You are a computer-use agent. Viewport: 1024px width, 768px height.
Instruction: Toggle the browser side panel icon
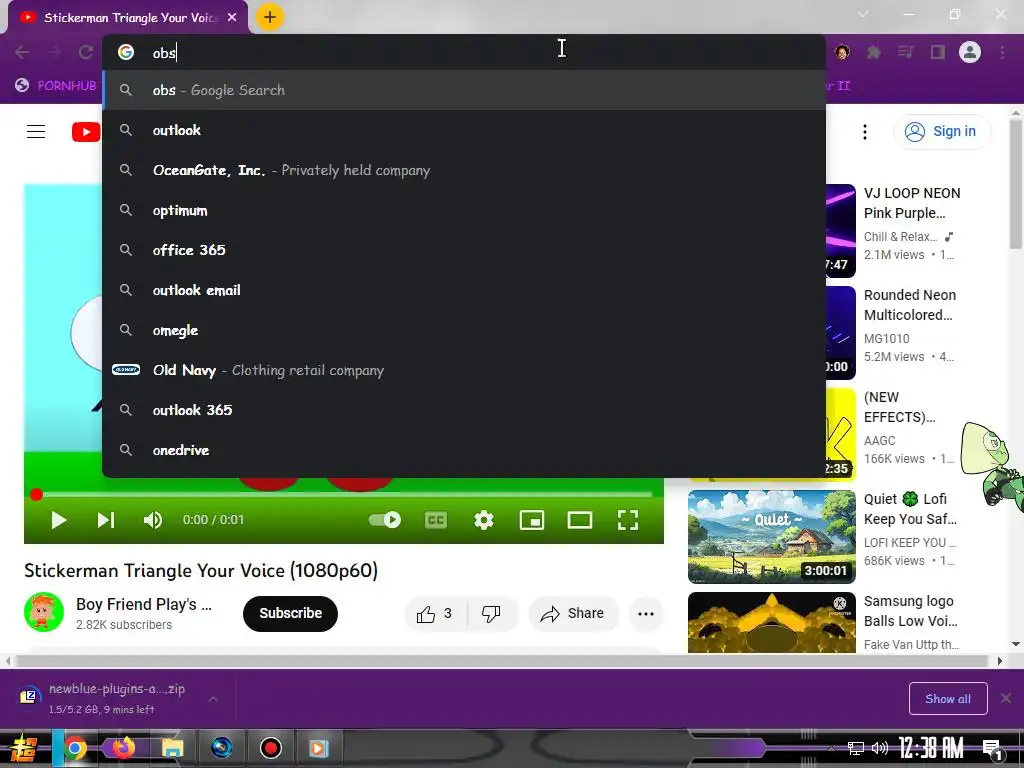coord(938,52)
